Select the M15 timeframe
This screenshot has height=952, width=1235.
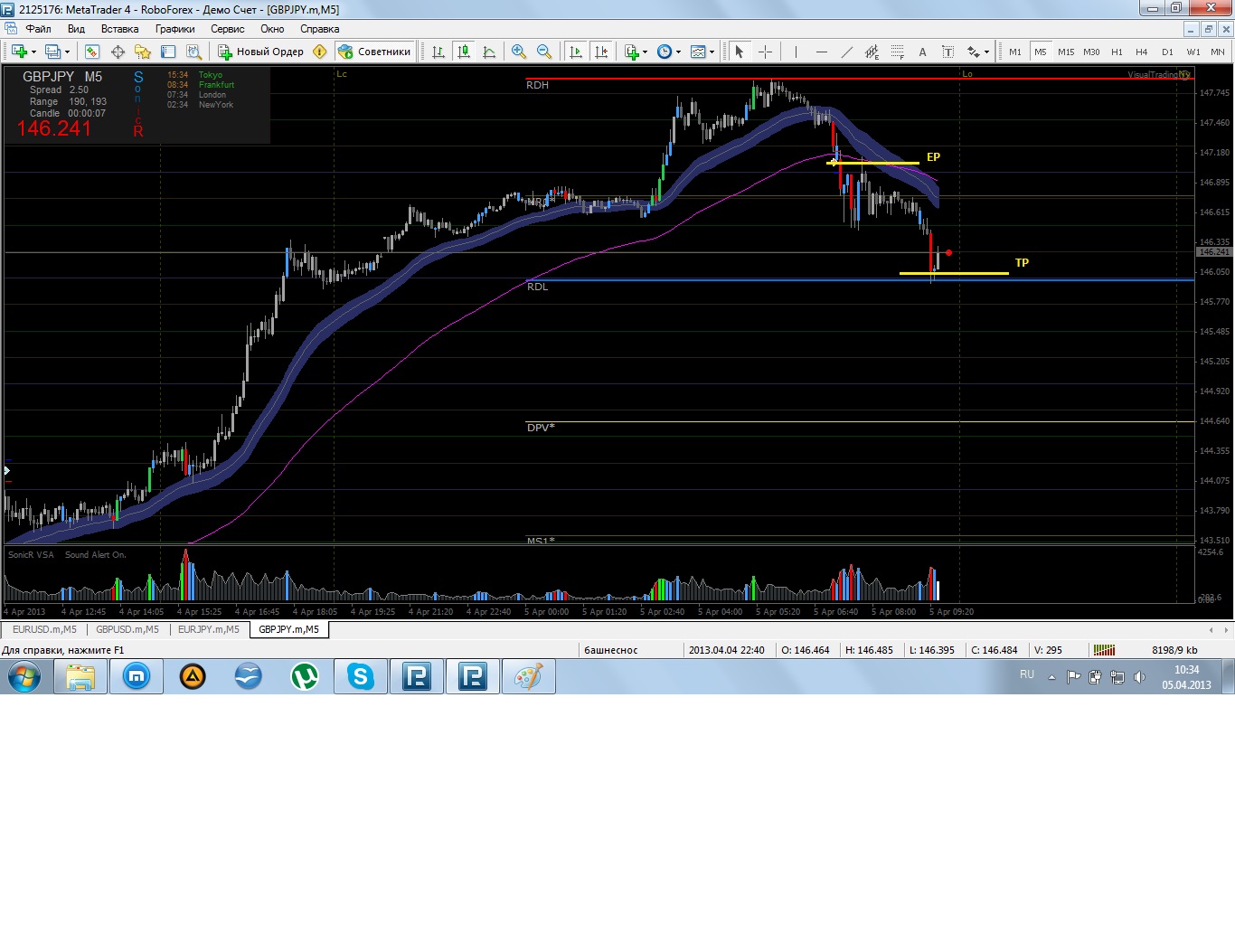[x=1066, y=52]
